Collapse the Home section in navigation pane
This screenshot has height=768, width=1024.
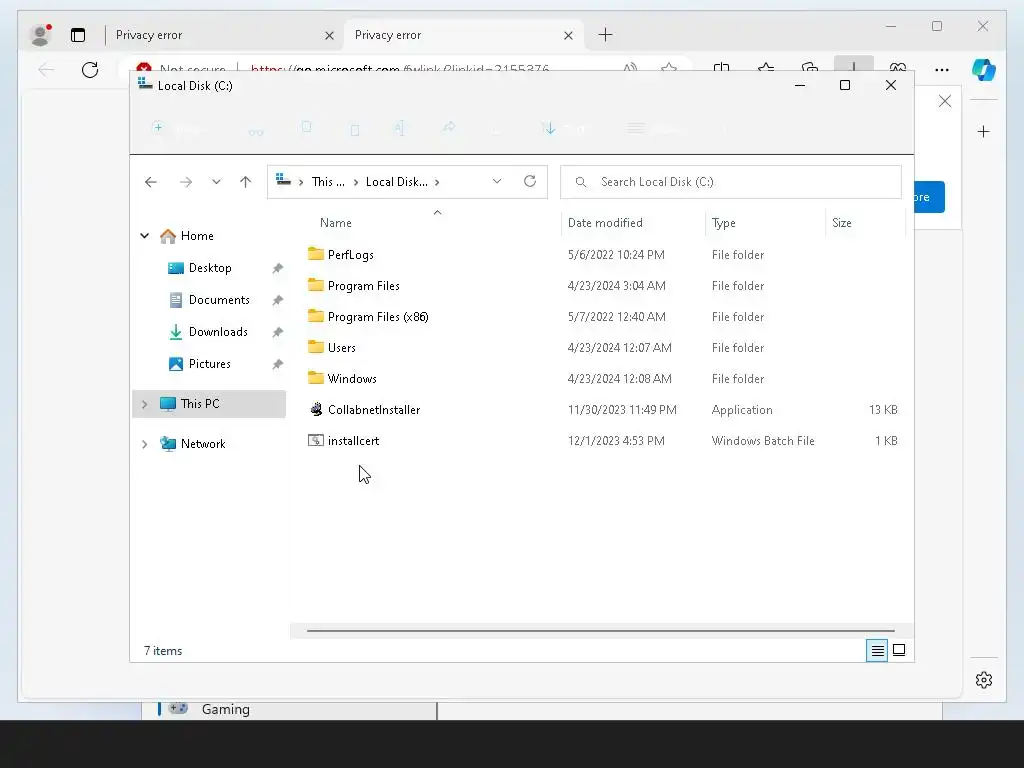144,236
